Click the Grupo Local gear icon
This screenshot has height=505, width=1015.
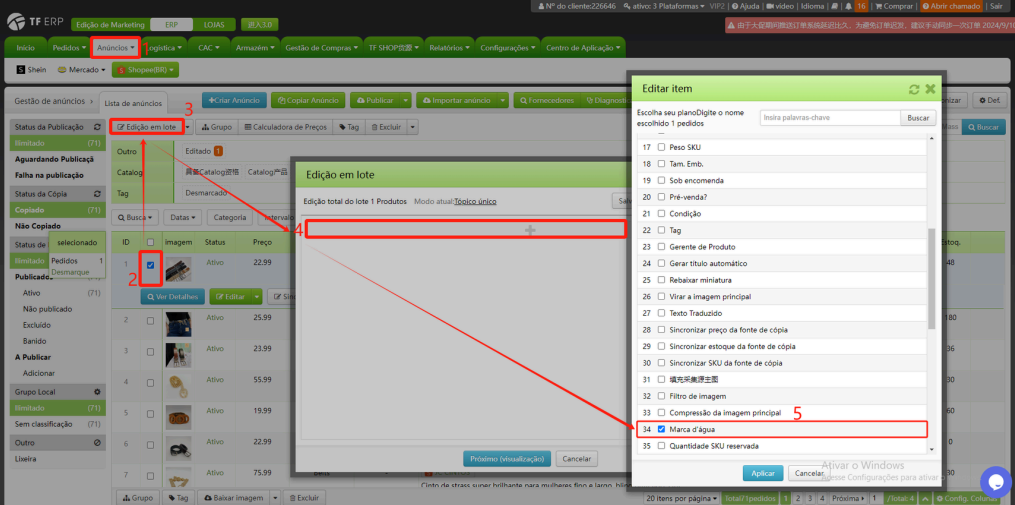(x=97, y=392)
